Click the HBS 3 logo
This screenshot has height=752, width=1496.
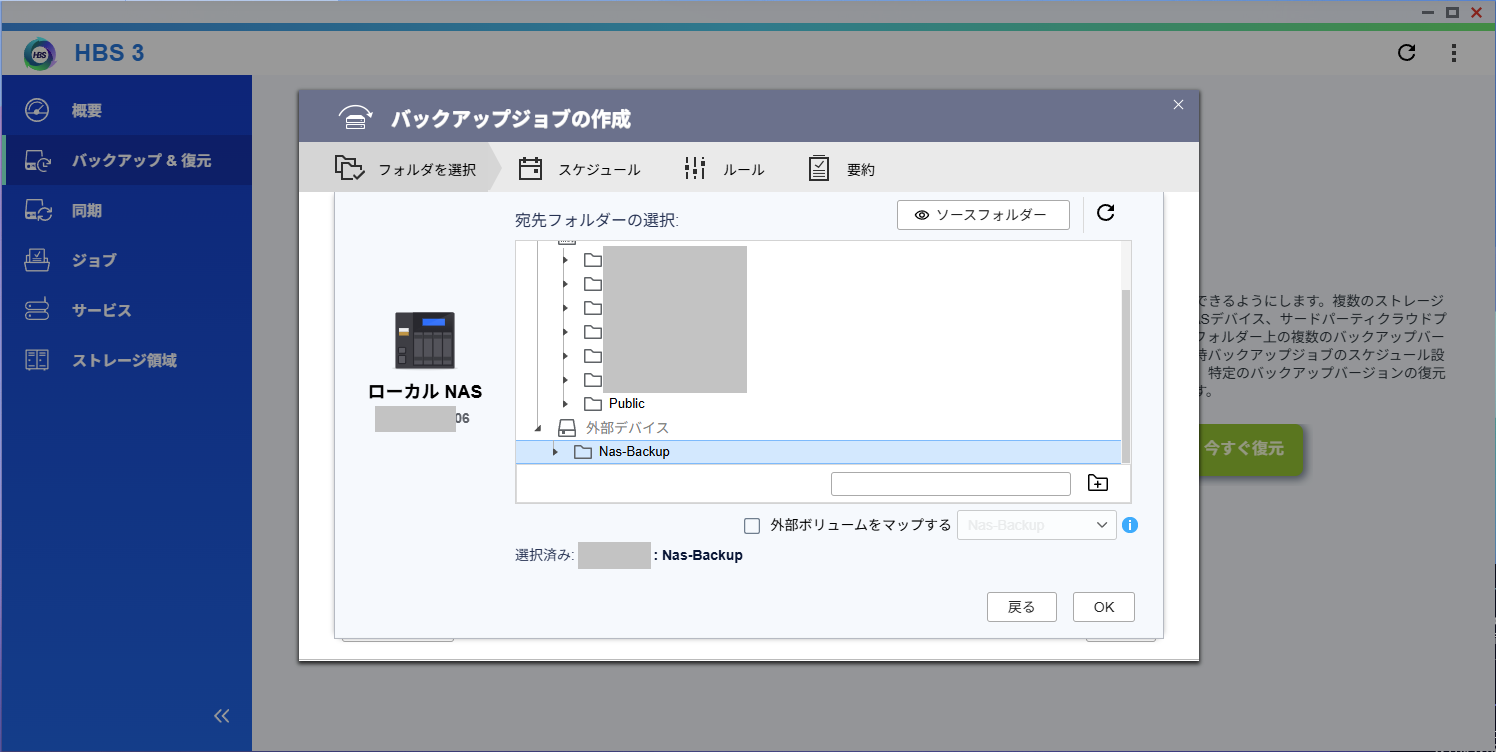click(40, 53)
